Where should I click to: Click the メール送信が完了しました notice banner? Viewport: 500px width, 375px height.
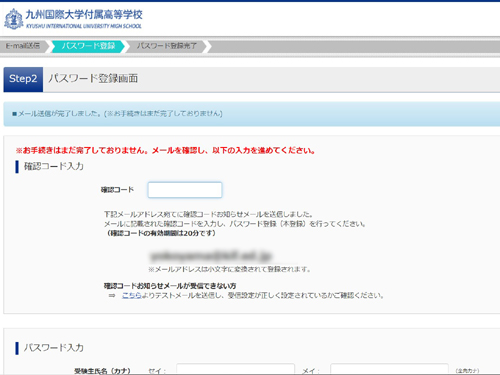[252, 114]
